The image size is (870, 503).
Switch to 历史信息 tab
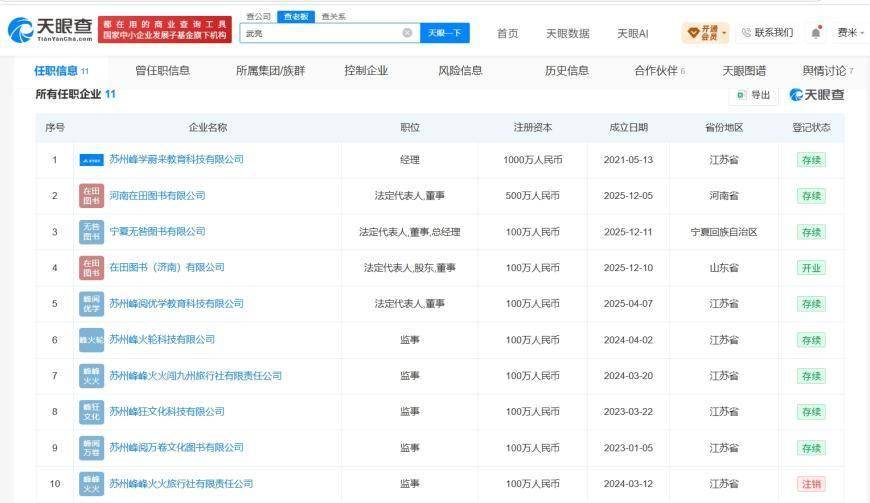coord(566,71)
